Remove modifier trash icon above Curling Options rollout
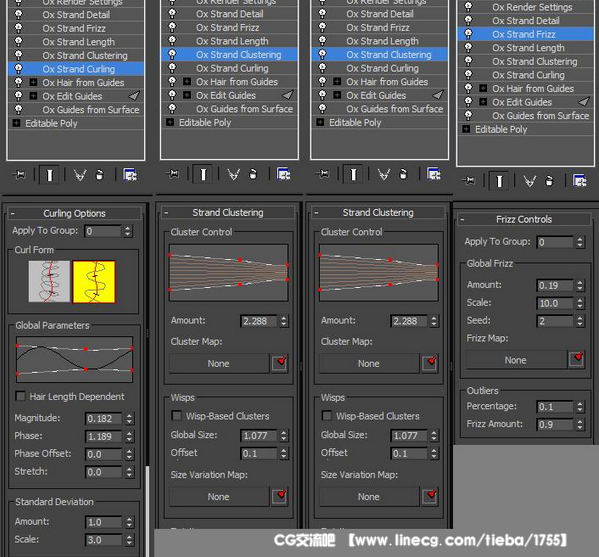The height and width of the screenshot is (557, 599). pos(100,175)
